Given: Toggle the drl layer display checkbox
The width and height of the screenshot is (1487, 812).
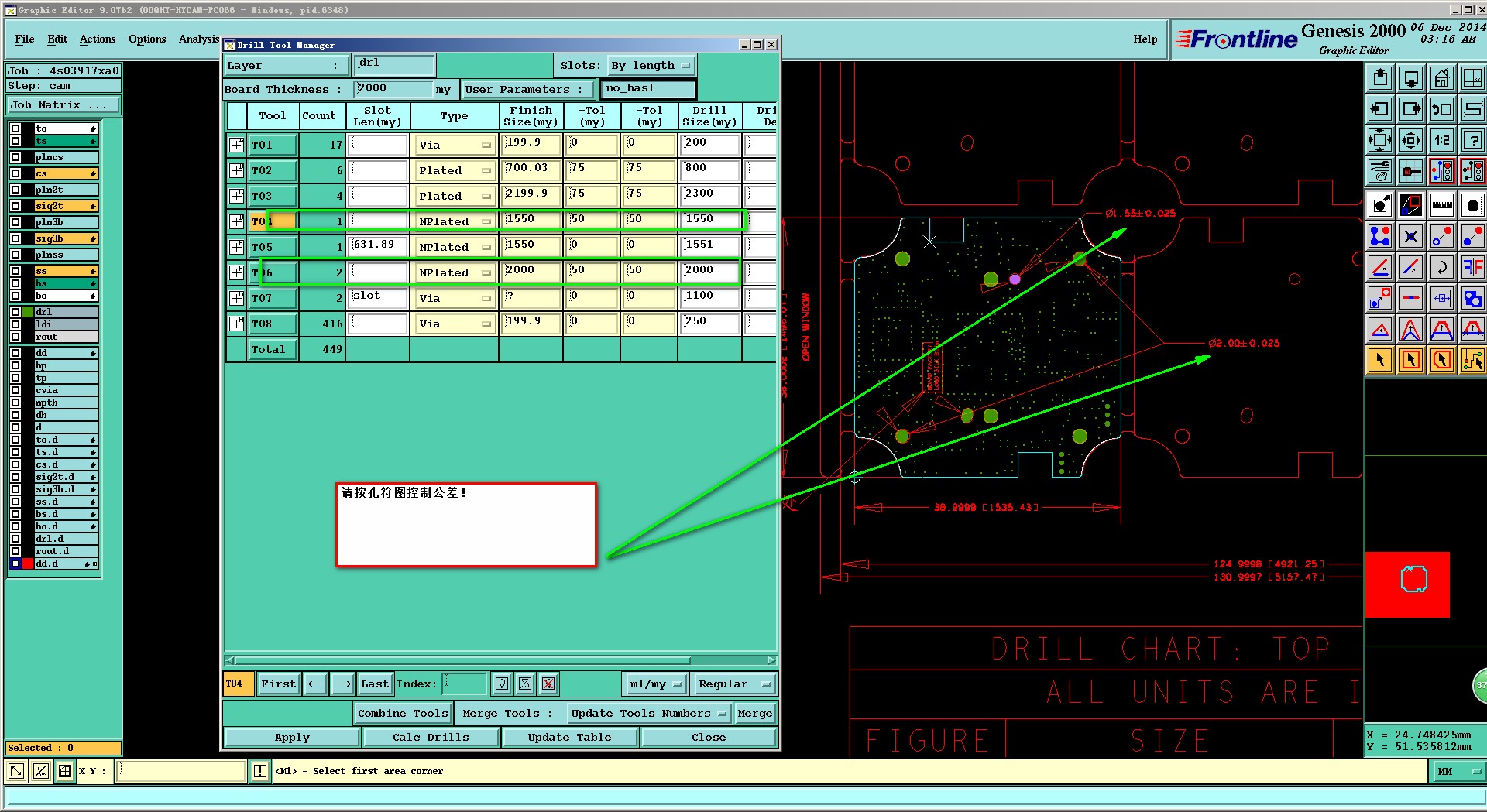Looking at the screenshot, I should 15,312.
